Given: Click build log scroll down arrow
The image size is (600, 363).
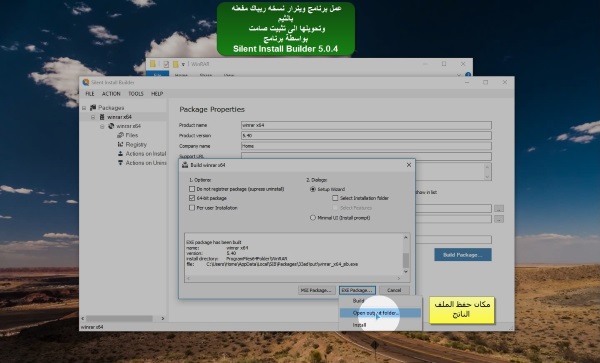Looking at the screenshot, I should coord(406,271).
